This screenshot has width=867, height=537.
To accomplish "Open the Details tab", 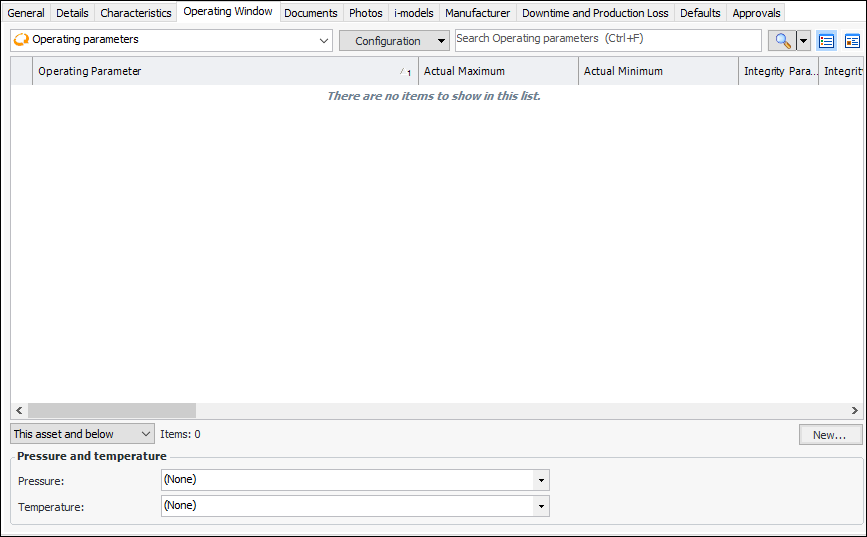I will click(x=72, y=13).
